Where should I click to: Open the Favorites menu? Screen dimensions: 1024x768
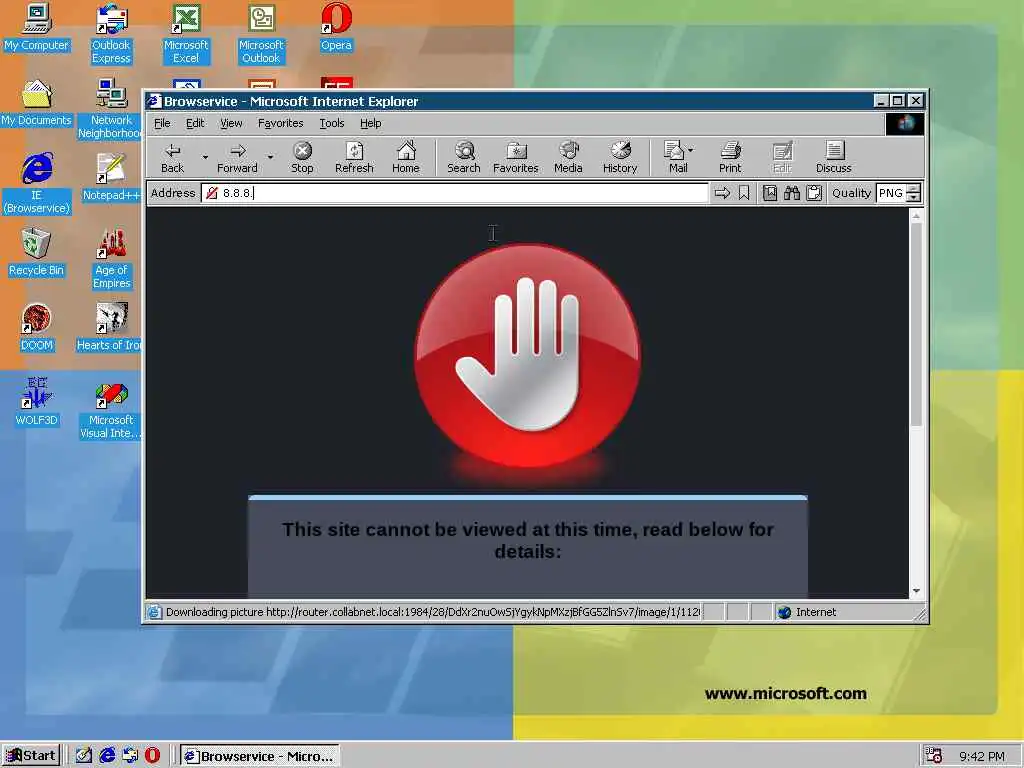[280, 123]
